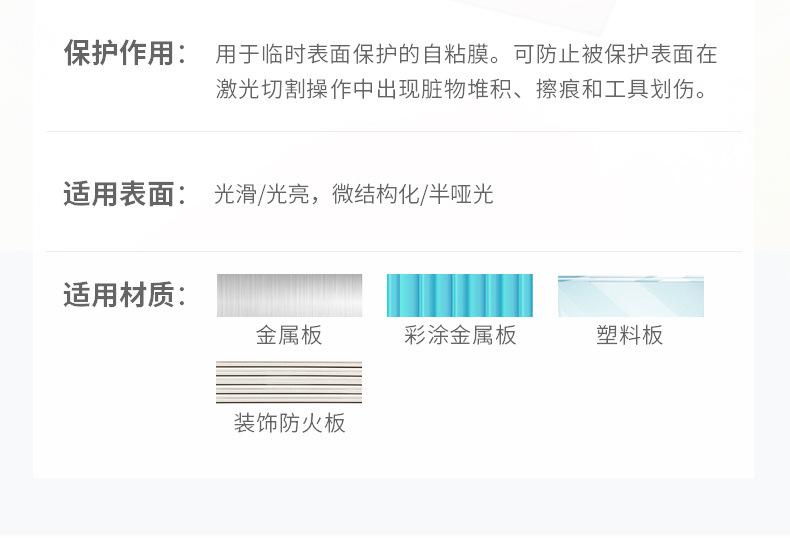Click the 半哑光 surface type text
The image size is (790, 538).
462,194
